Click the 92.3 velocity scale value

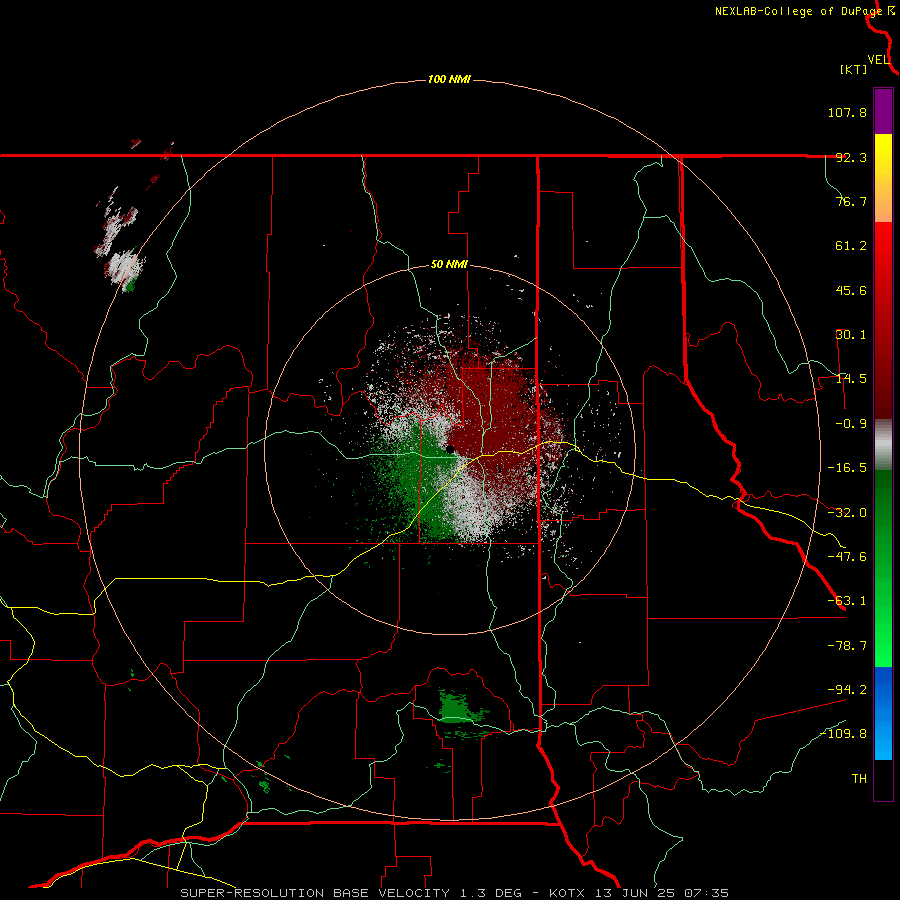click(851, 157)
